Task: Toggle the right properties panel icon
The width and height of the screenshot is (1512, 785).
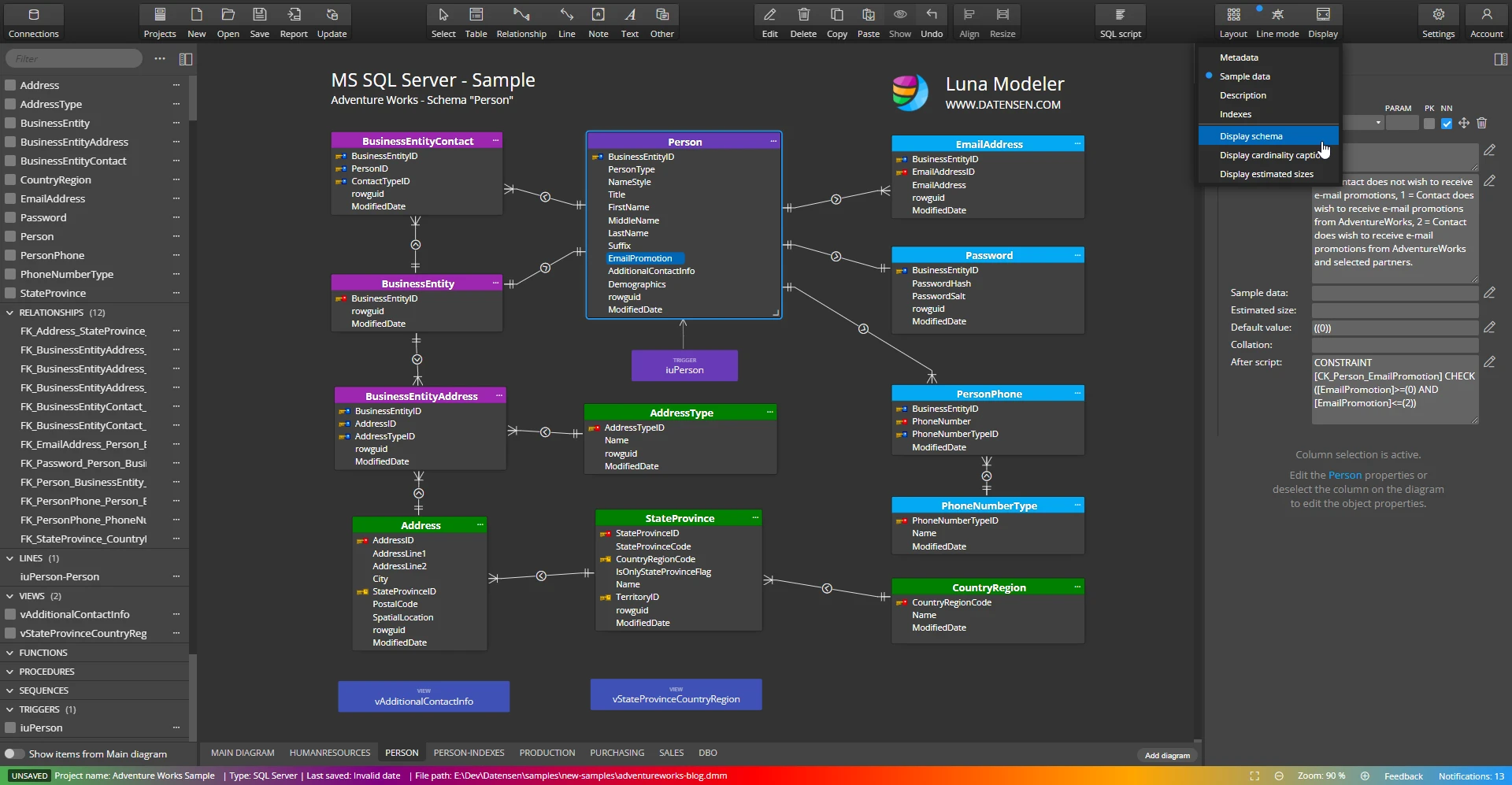Action: [1501, 59]
